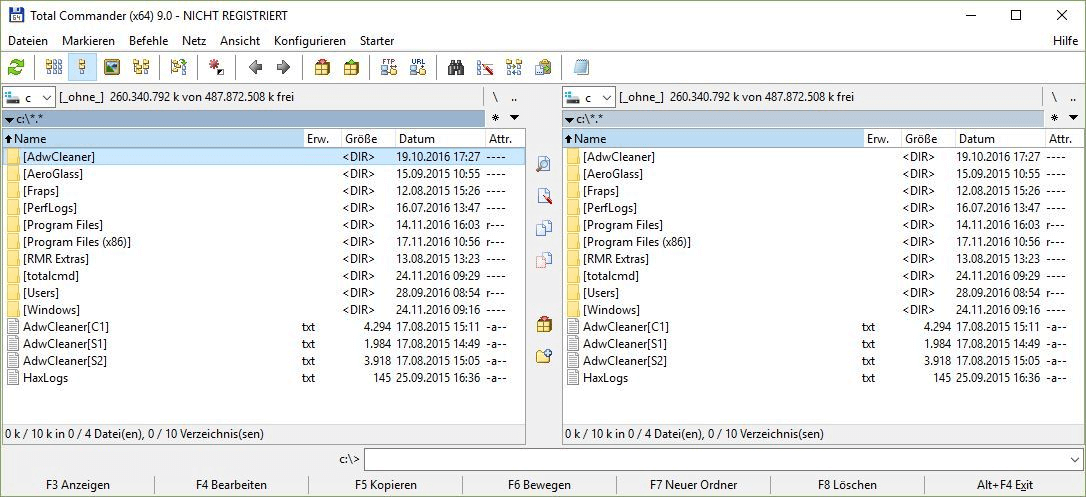Select the full details view icon

[x=82, y=67]
